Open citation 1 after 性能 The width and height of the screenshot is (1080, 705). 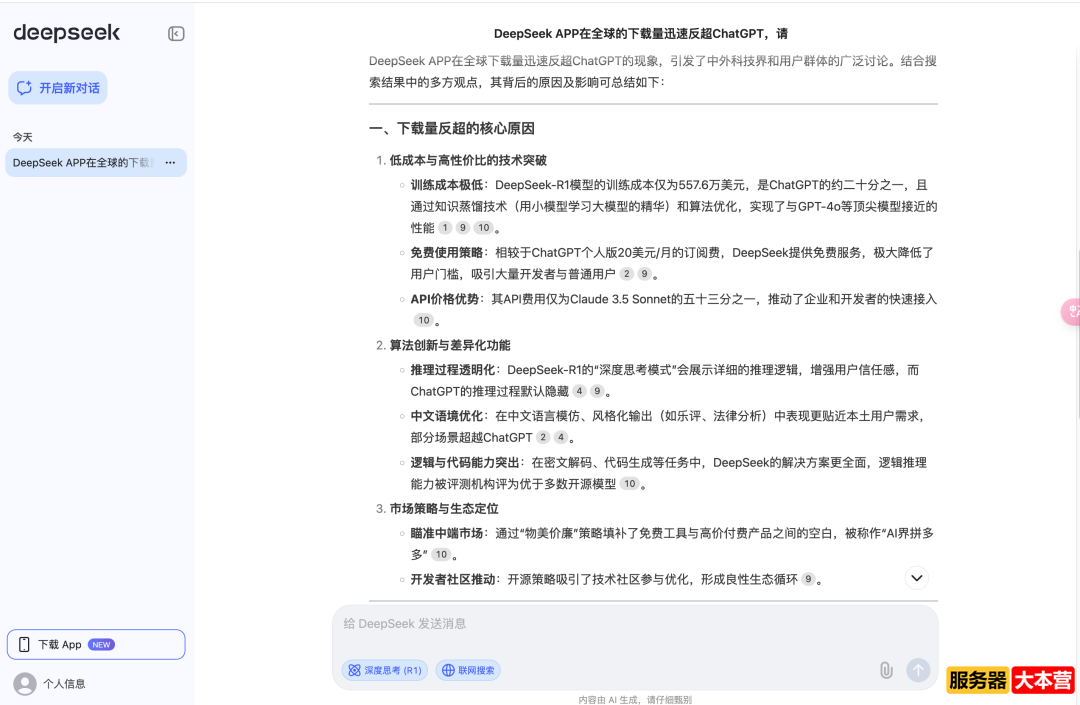tap(445, 228)
